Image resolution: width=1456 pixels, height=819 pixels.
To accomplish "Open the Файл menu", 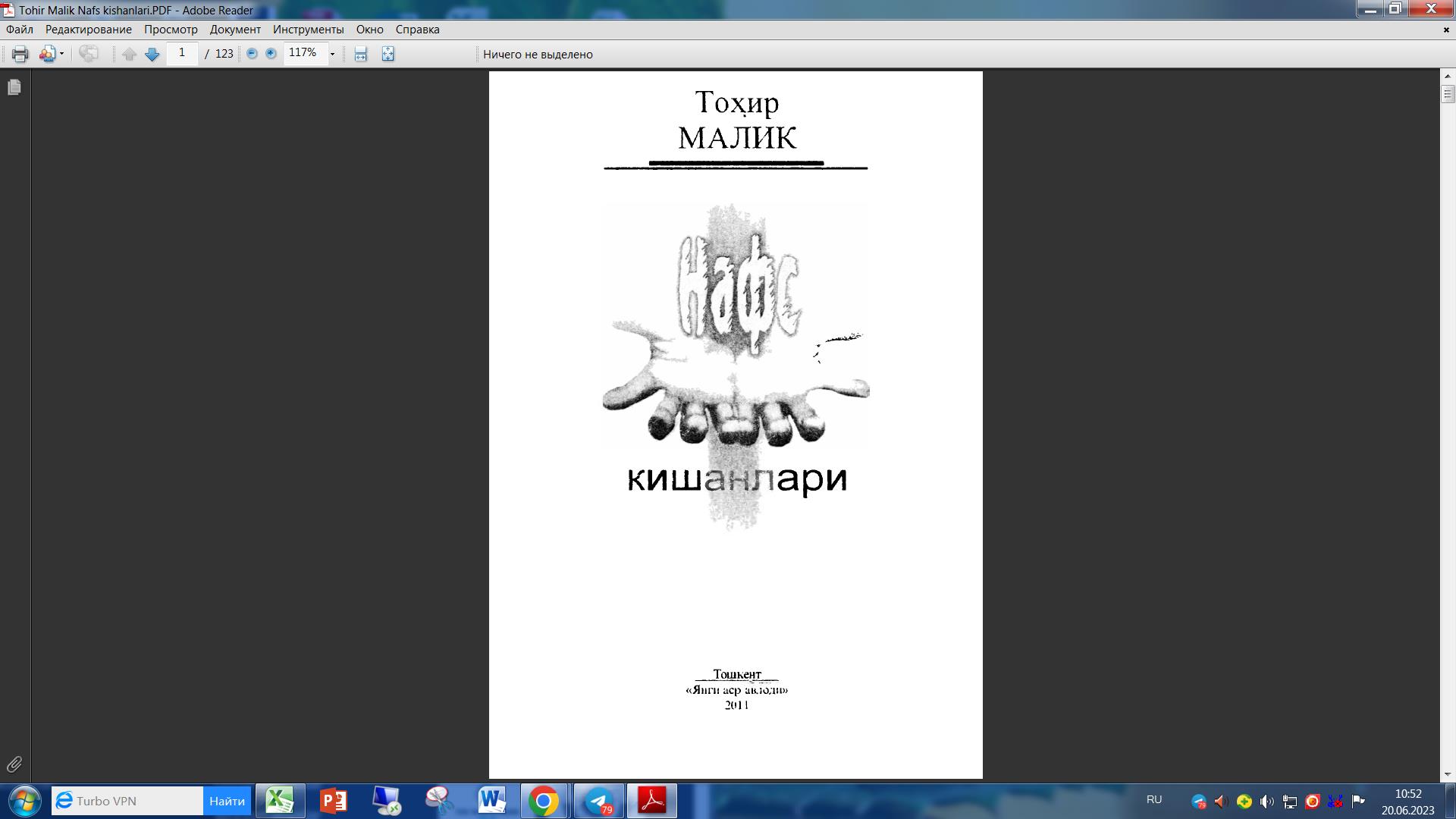I will (x=20, y=30).
